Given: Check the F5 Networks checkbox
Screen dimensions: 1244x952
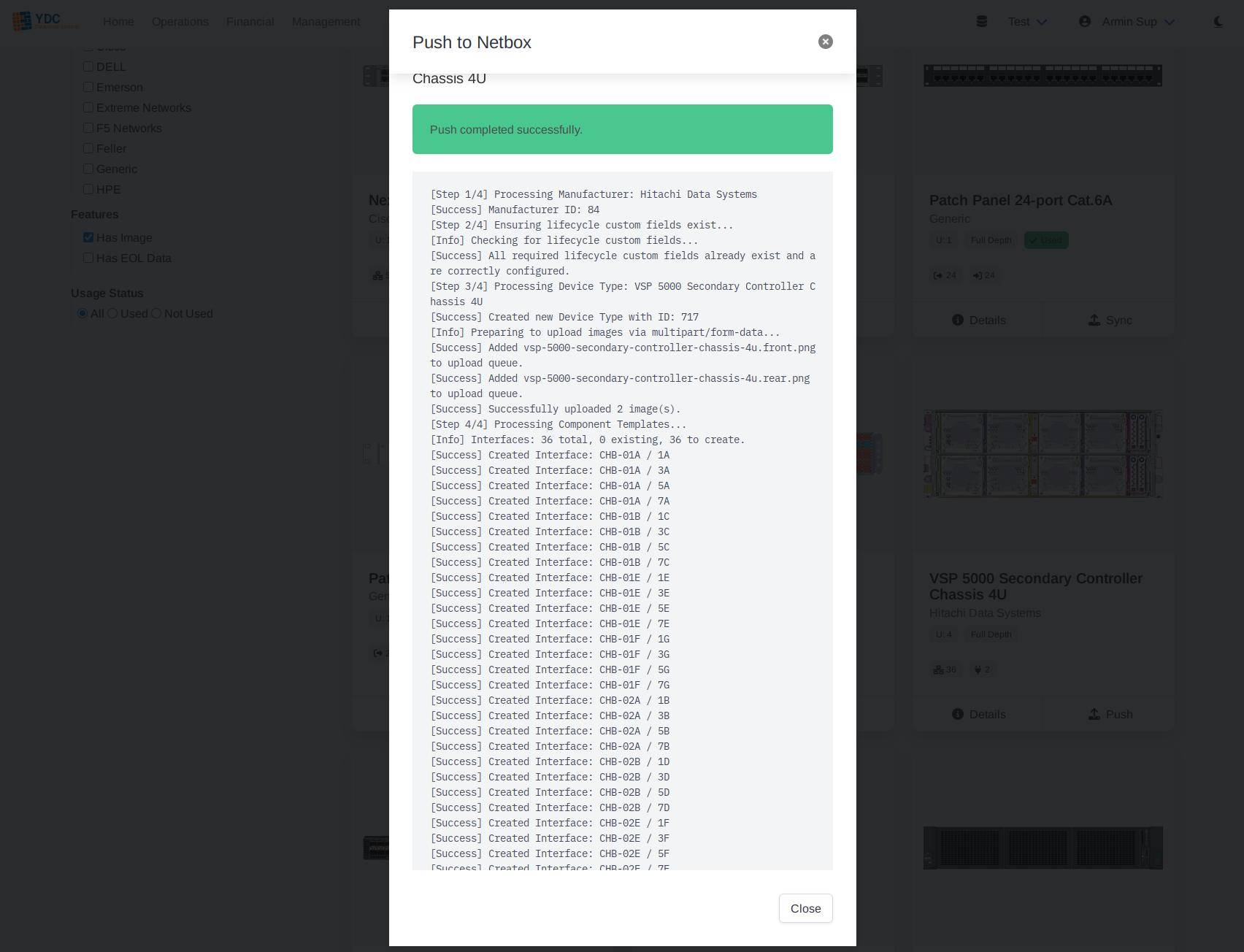Looking at the screenshot, I should [88, 128].
